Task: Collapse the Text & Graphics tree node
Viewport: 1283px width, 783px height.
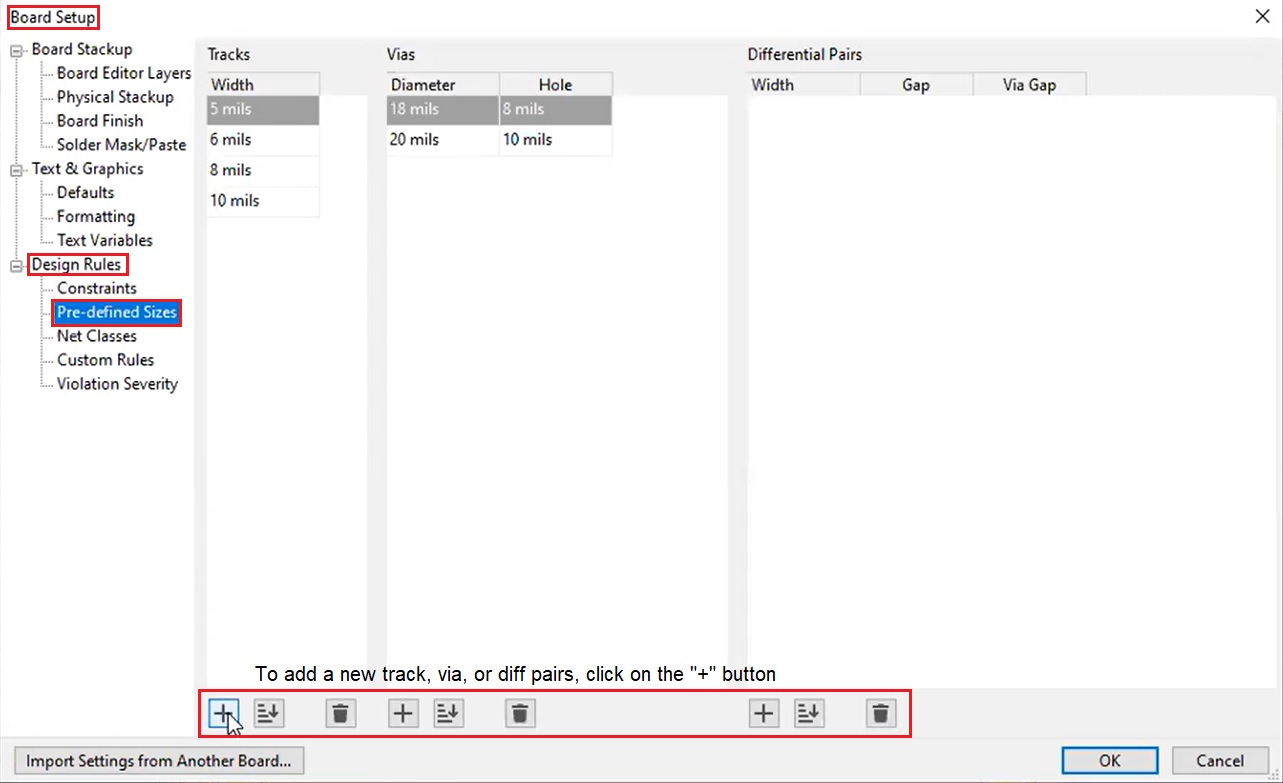Action: [x=16, y=170]
